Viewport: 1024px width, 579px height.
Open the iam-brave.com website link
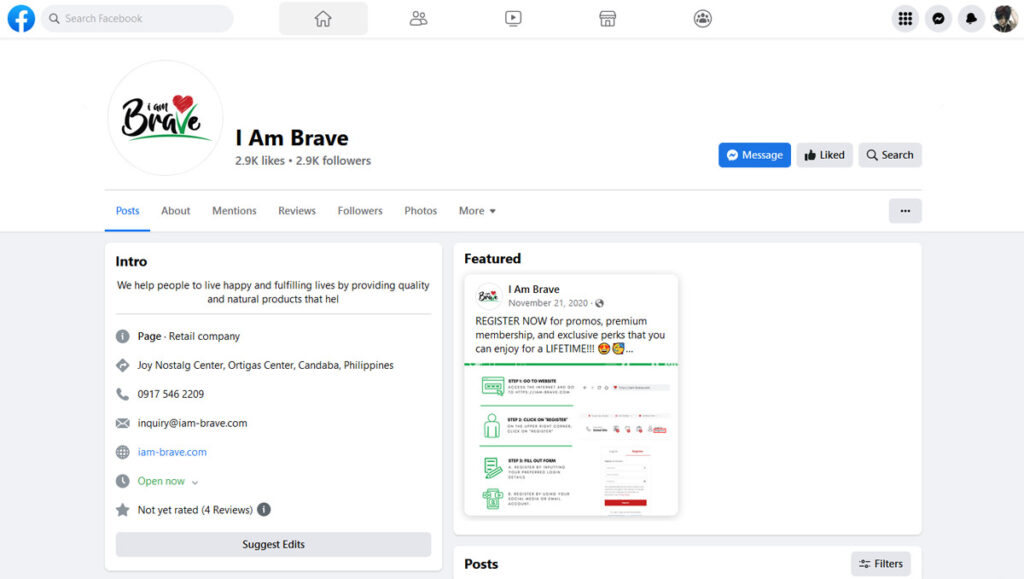pyautogui.click(x=172, y=452)
